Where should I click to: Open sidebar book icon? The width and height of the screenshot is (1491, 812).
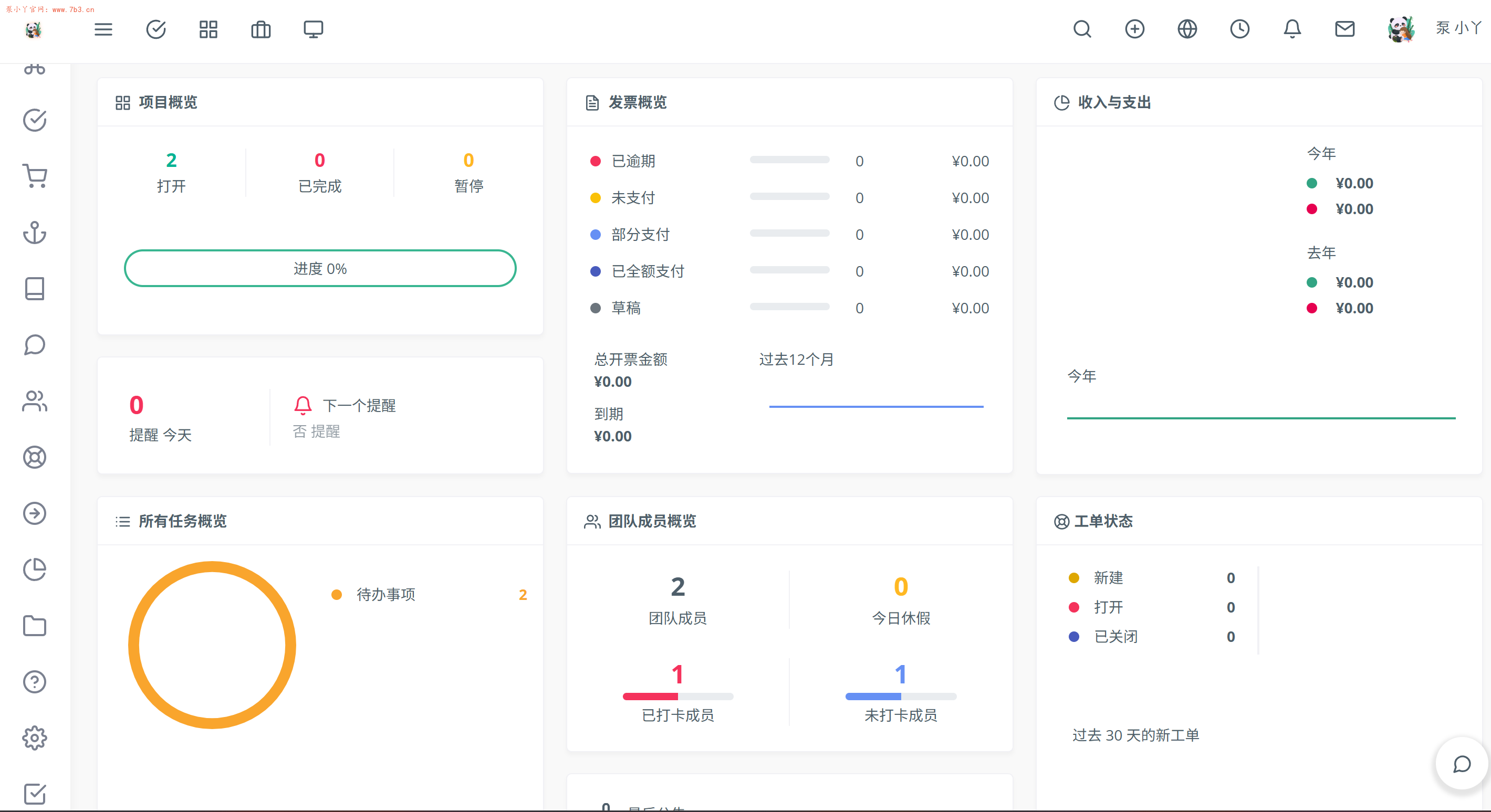pyautogui.click(x=35, y=288)
